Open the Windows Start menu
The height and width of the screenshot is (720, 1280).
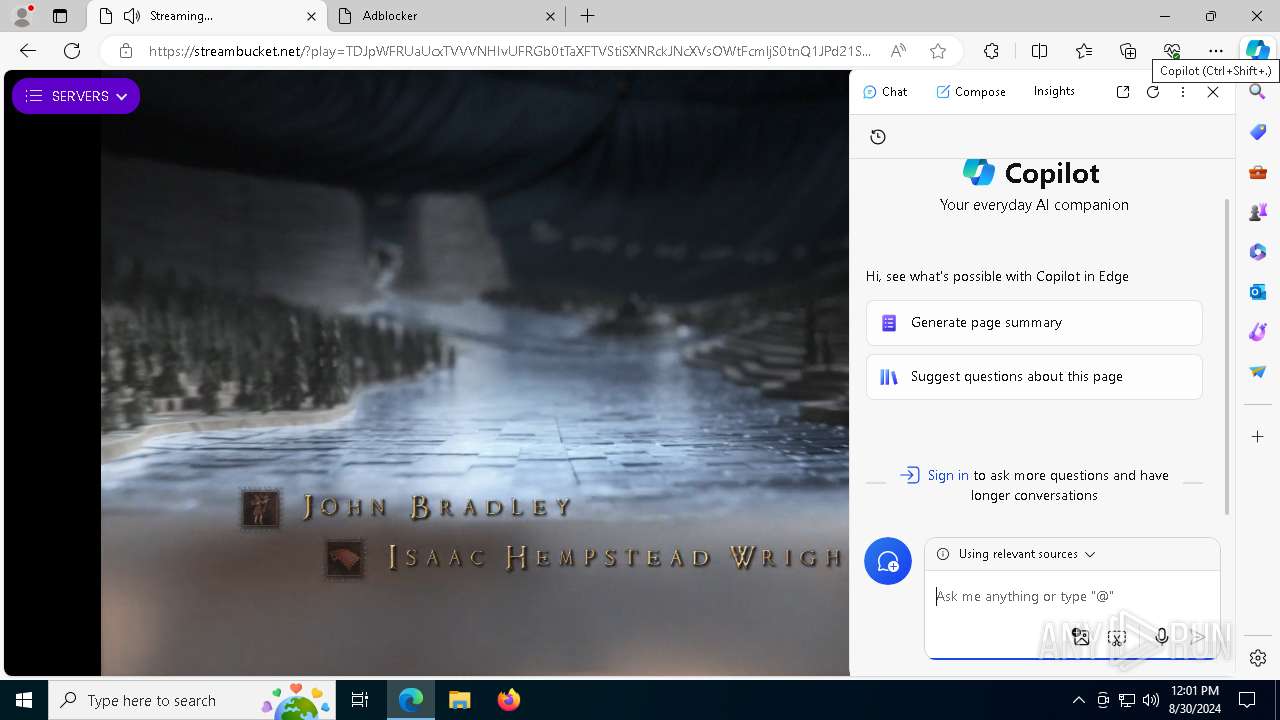point(24,700)
